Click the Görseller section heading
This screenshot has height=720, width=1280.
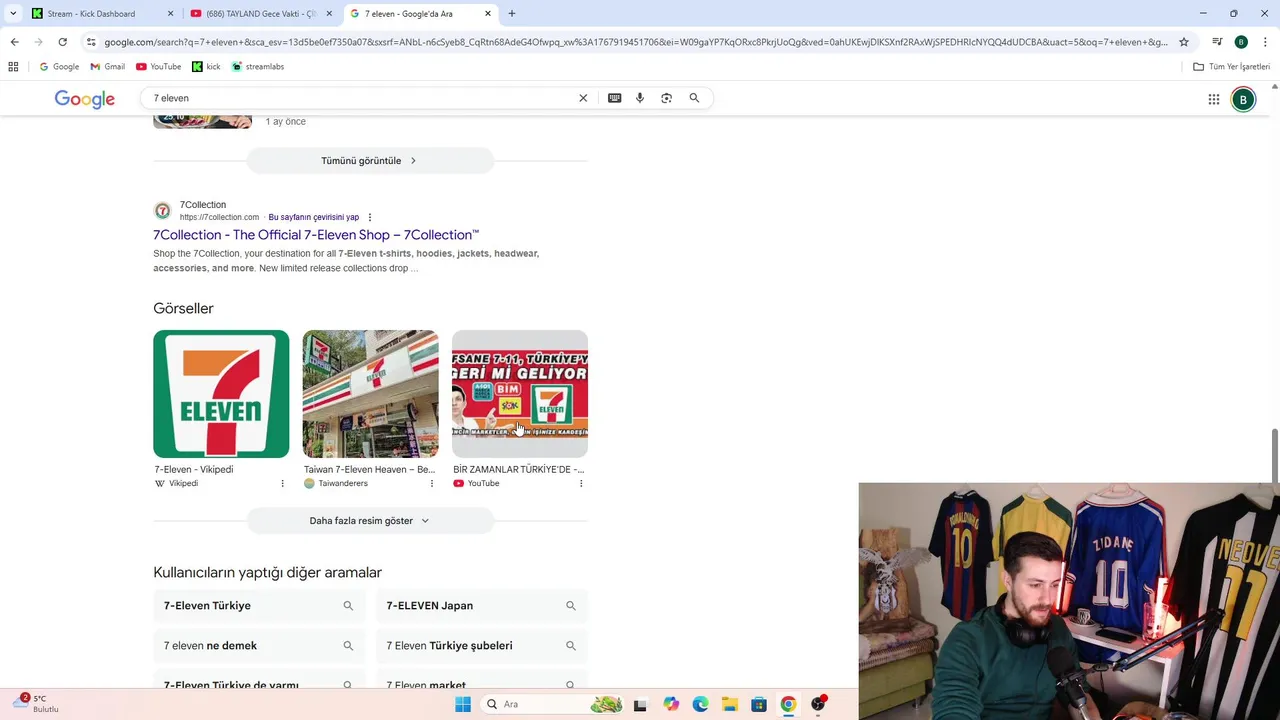coord(183,308)
